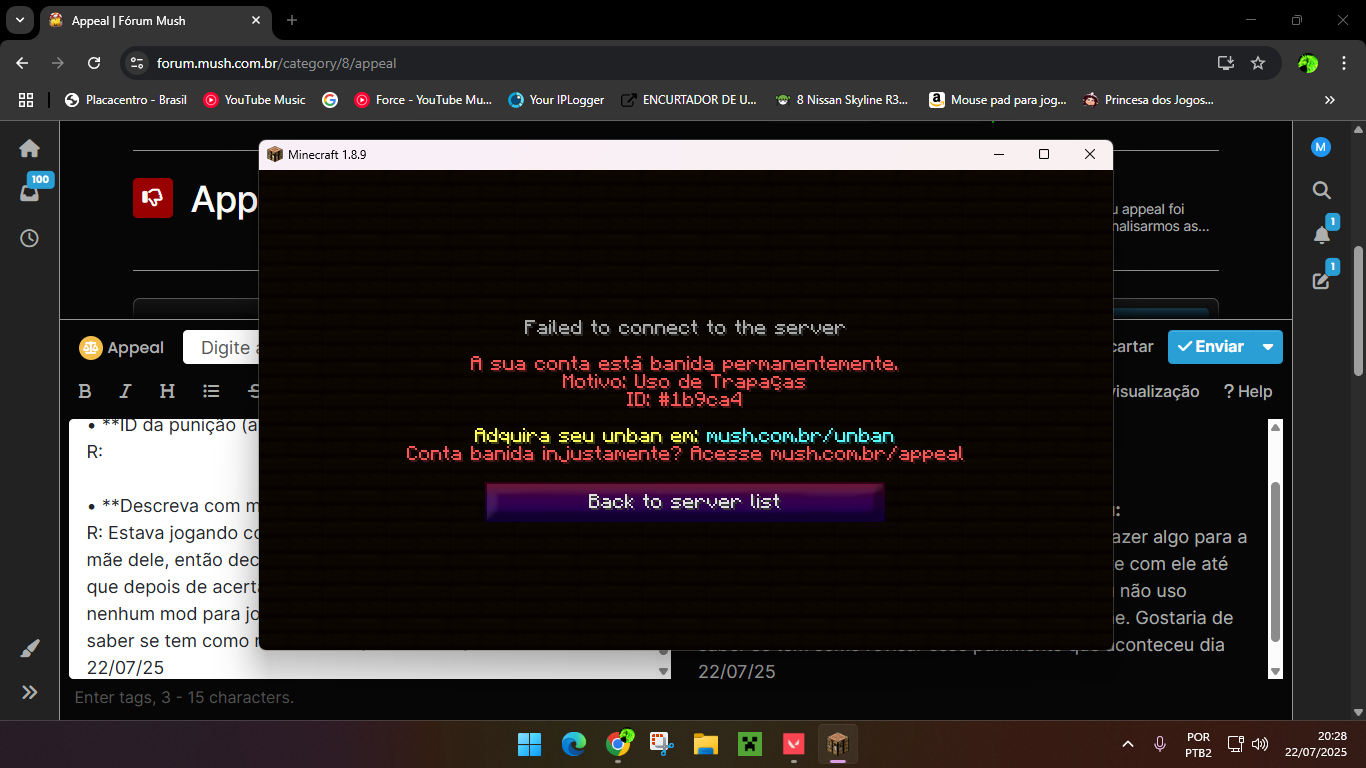Show more bookmarks with the chevron
Image resolution: width=1366 pixels, height=768 pixels.
coord(1330,100)
